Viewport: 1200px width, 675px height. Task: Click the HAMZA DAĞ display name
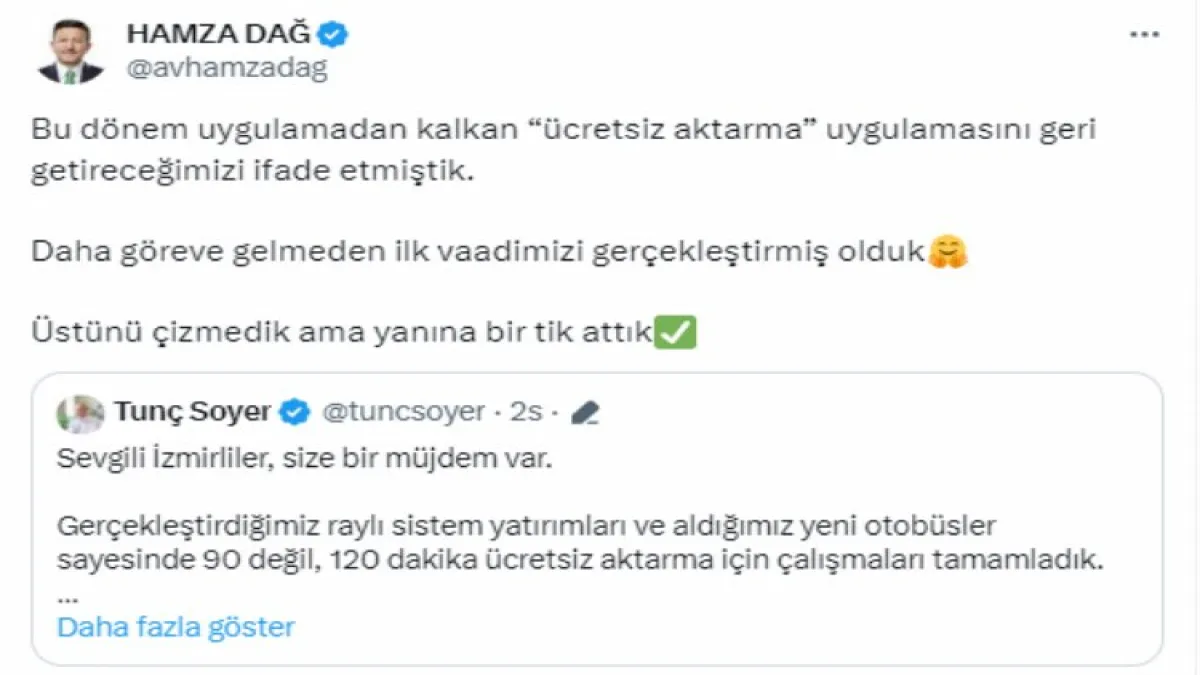click(x=219, y=34)
